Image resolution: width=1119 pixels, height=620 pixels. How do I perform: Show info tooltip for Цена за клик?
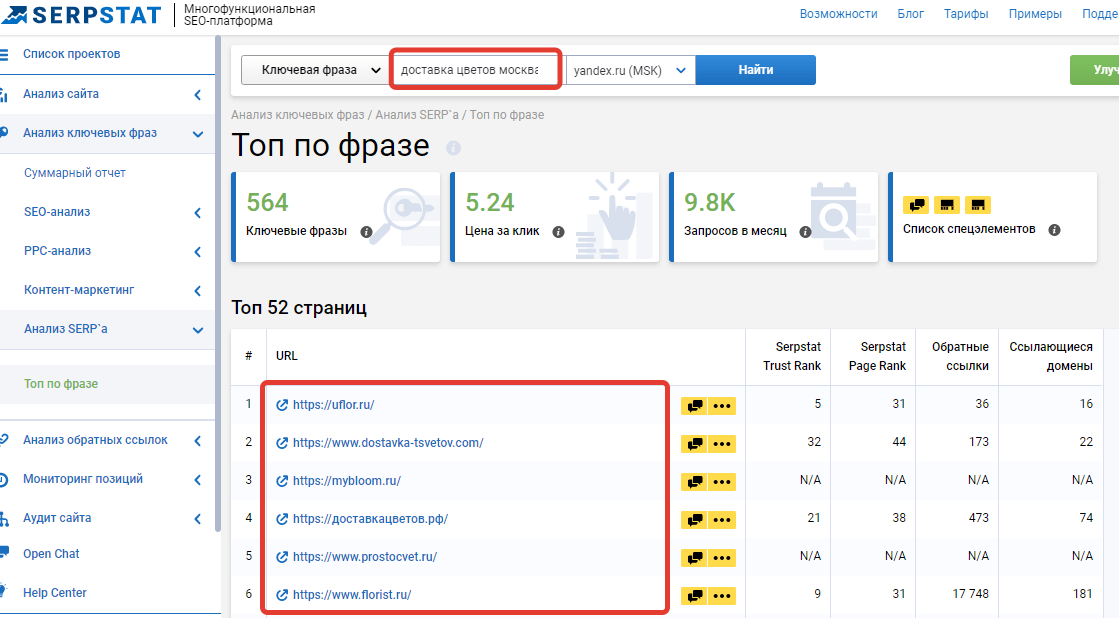559,232
